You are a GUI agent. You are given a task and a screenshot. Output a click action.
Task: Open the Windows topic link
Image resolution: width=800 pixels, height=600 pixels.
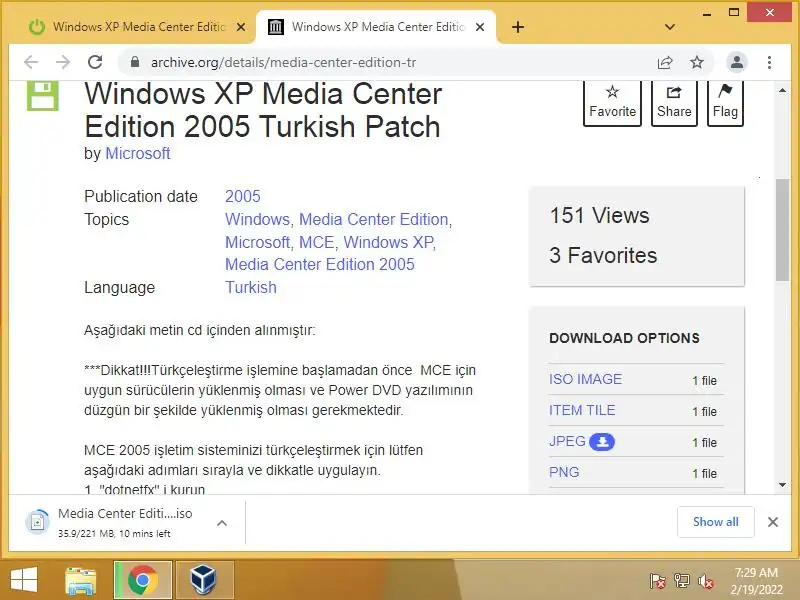[257, 219]
